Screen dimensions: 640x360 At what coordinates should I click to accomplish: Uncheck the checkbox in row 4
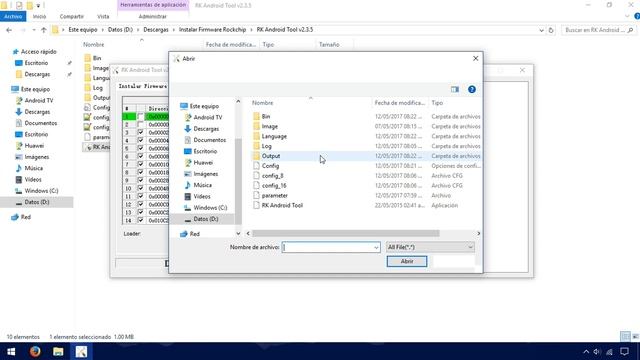tap(140, 140)
